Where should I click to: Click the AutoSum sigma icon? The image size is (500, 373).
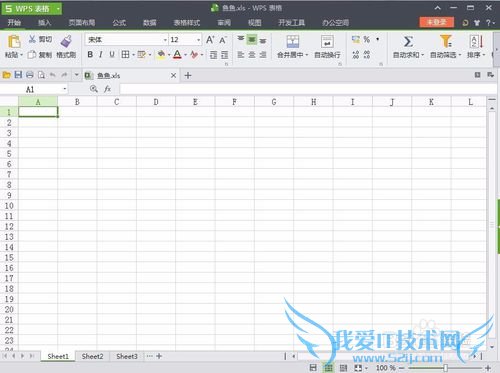[x=408, y=42]
